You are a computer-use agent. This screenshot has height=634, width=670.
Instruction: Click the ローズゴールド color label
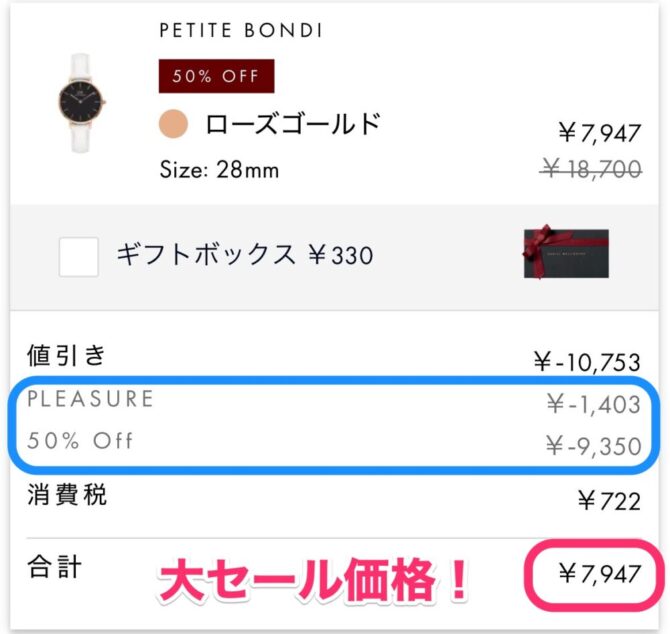click(293, 125)
